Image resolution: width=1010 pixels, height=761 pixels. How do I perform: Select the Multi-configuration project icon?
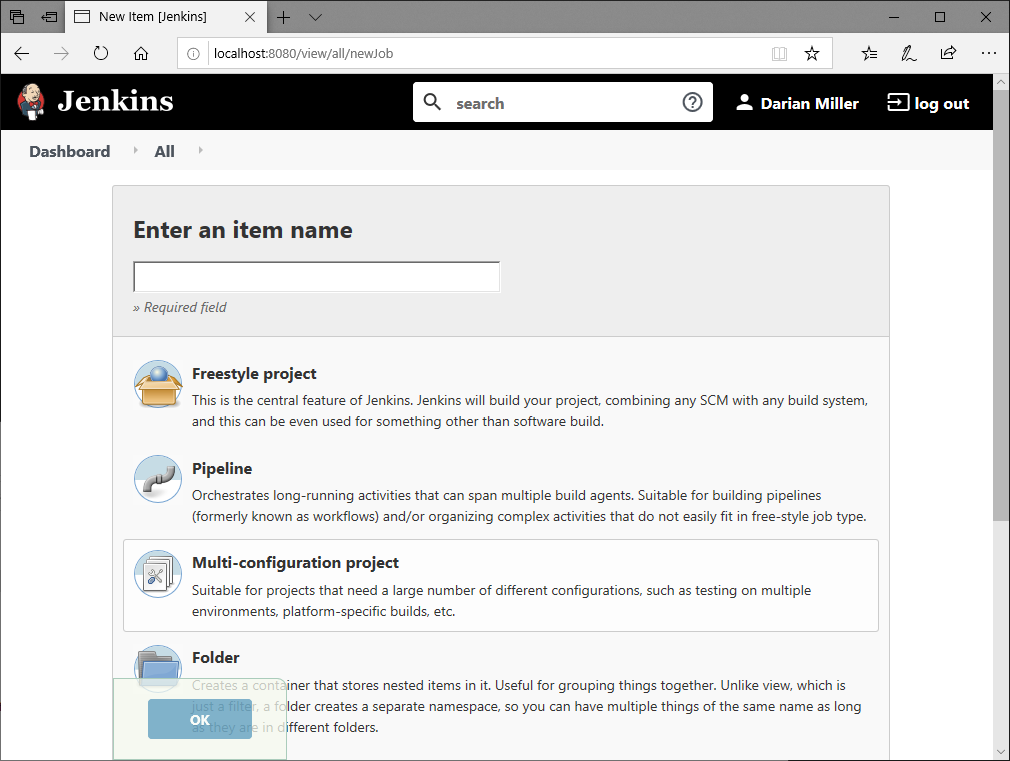tap(158, 574)
